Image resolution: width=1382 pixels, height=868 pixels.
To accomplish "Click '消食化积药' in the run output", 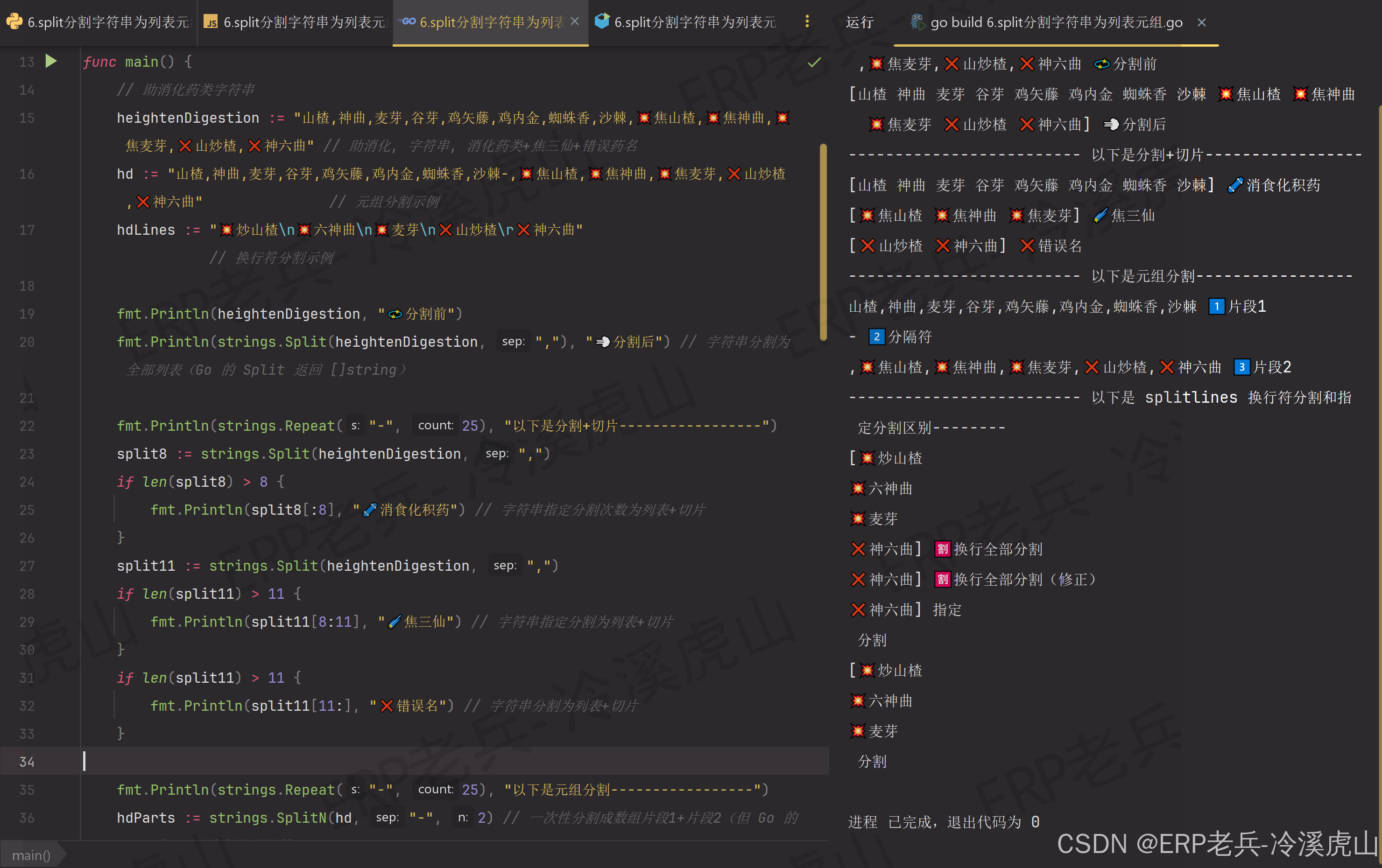I will (x=1283, y=185).
